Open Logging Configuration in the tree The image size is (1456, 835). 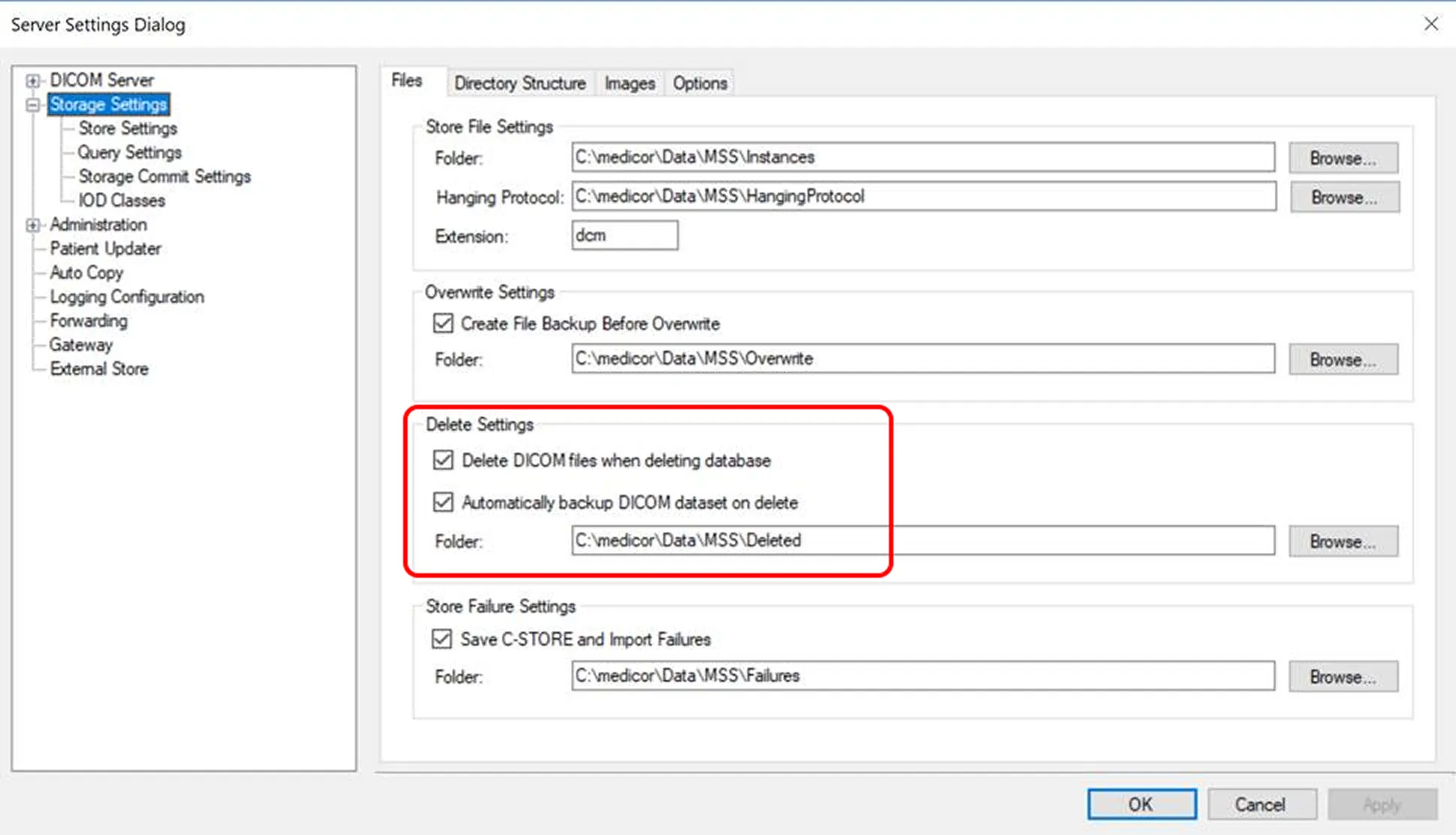click(x=126, y=297)
